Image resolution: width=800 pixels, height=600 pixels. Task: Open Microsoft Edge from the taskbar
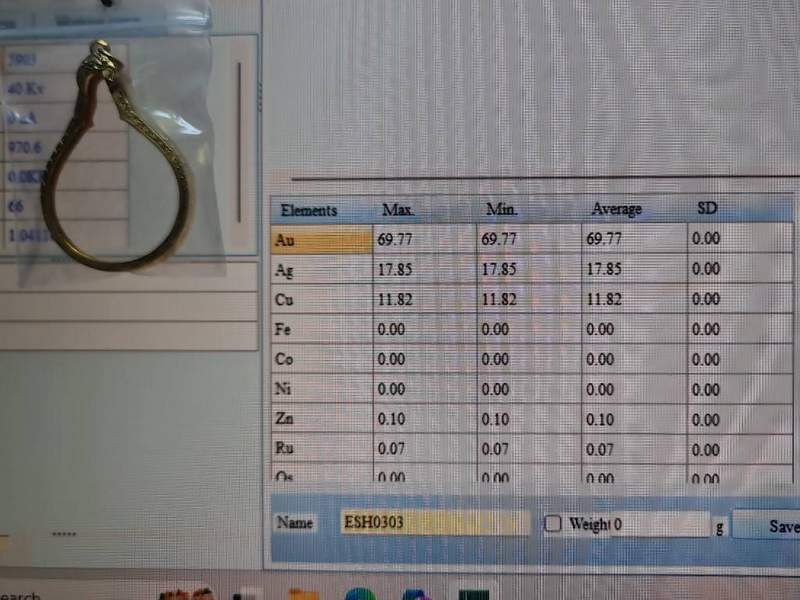(360, 594)
